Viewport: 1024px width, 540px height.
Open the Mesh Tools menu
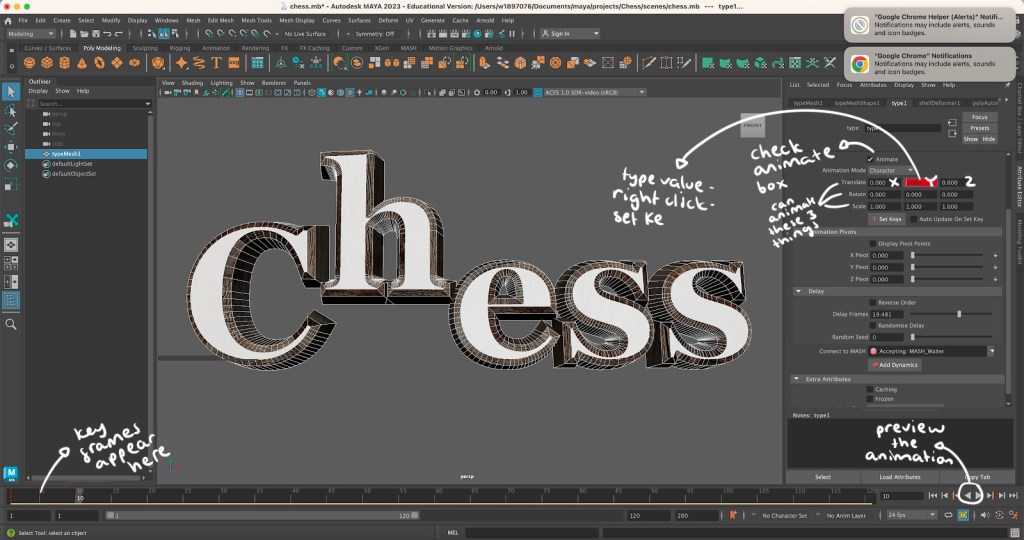point(256,20)
